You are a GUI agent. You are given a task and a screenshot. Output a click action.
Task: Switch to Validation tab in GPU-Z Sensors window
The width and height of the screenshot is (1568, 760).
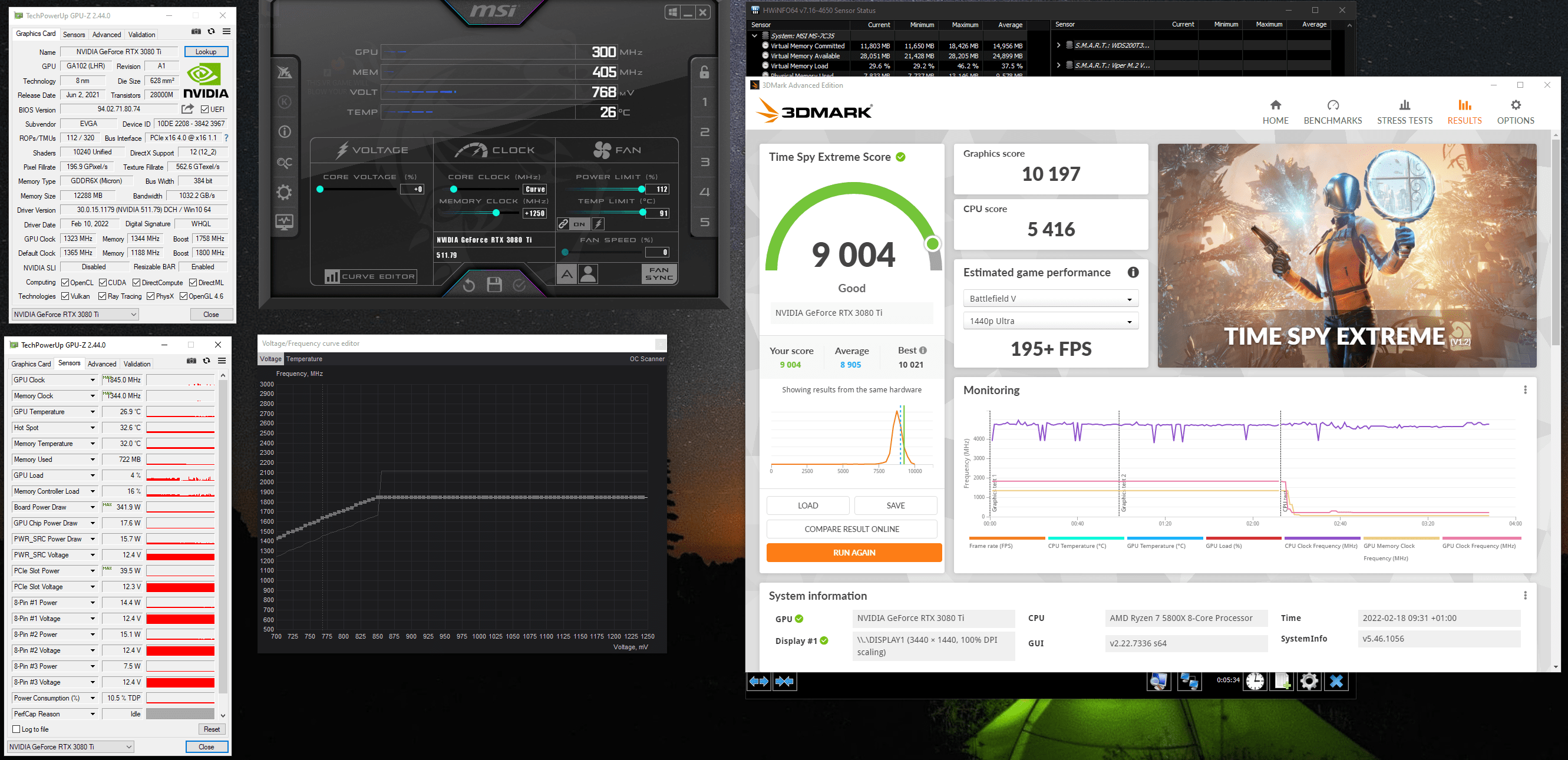[137, 364]
